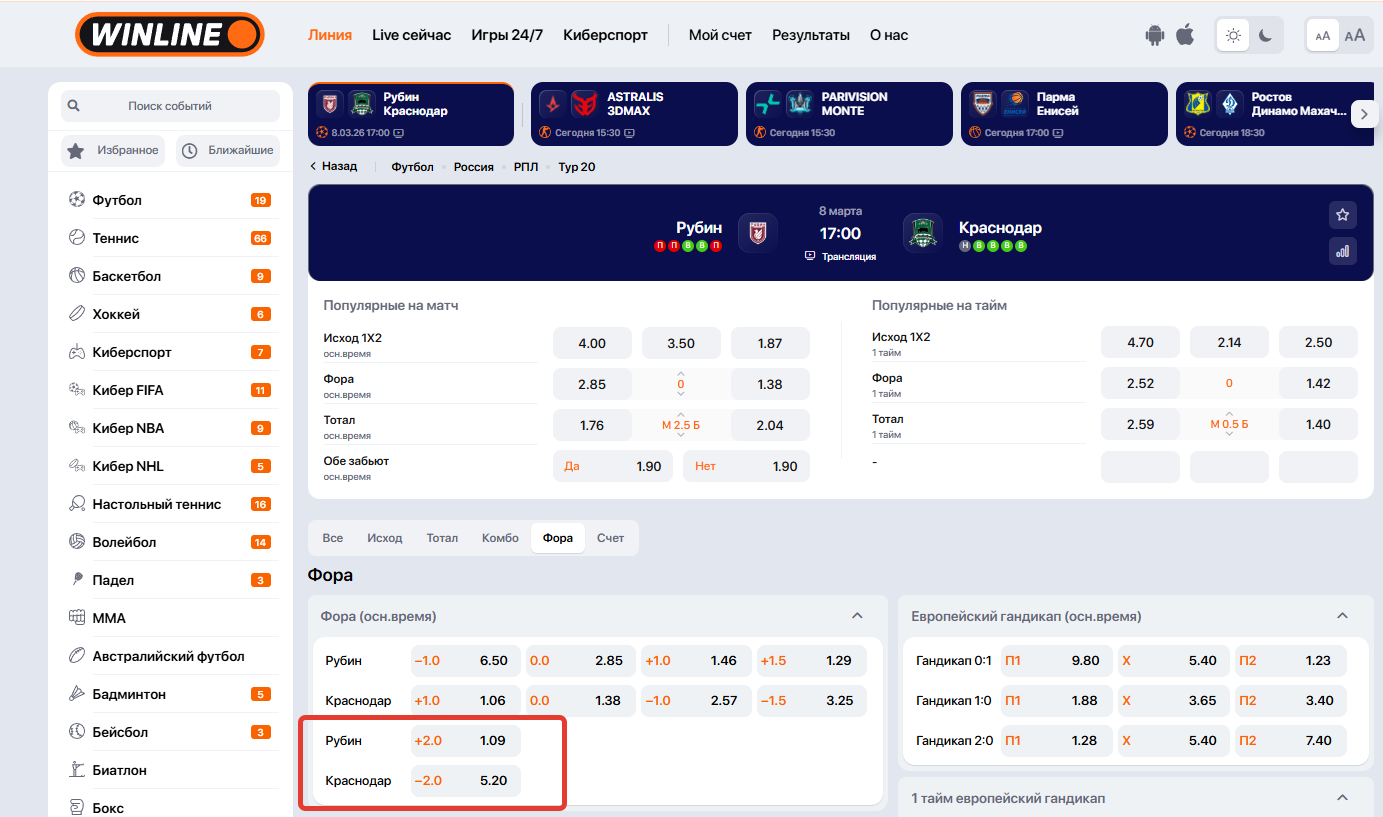Bet on Краснодар −2.0 at 5.20
This screenshot has height=817, width=1383.
point(466,781)
